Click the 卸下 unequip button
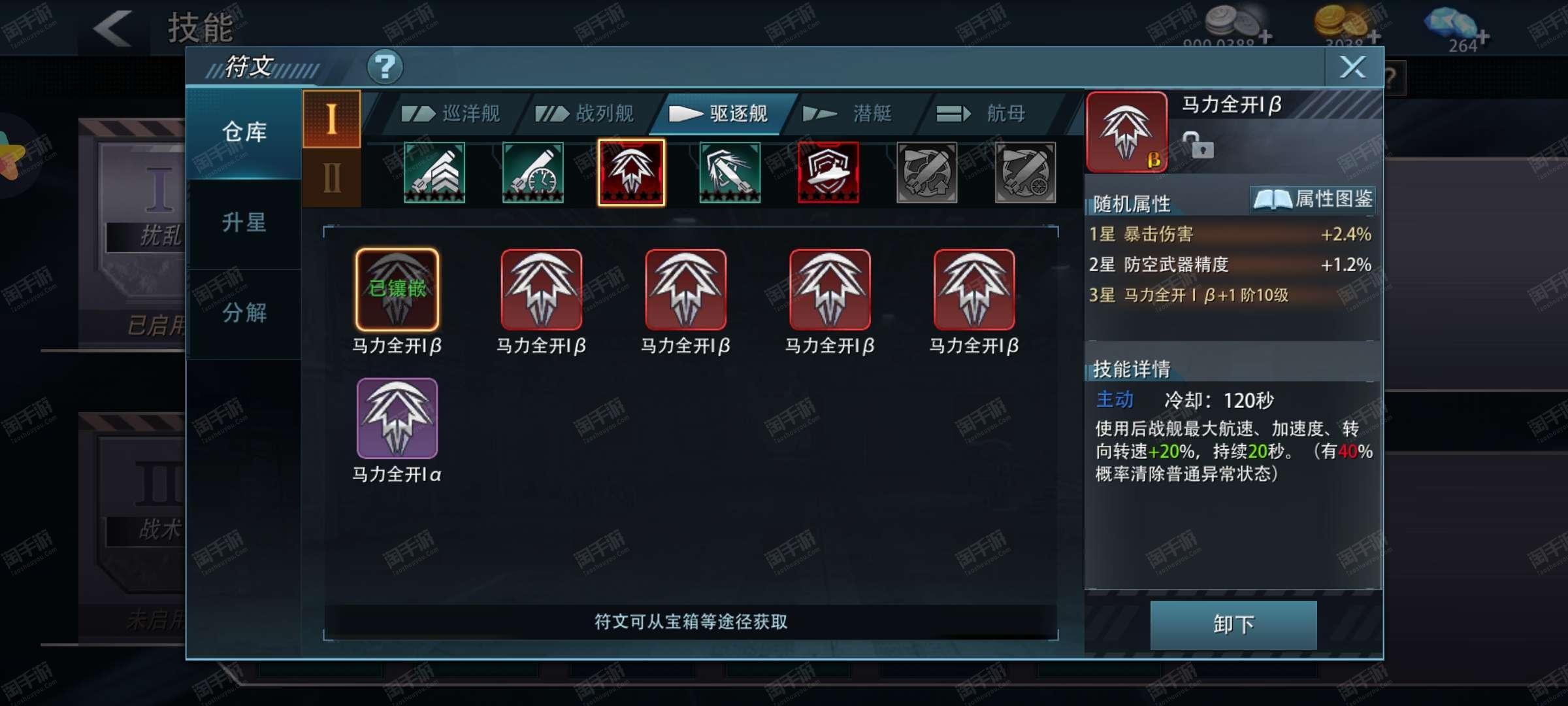This screenshot has height=706, width=1568. [x=1233, y=624]
